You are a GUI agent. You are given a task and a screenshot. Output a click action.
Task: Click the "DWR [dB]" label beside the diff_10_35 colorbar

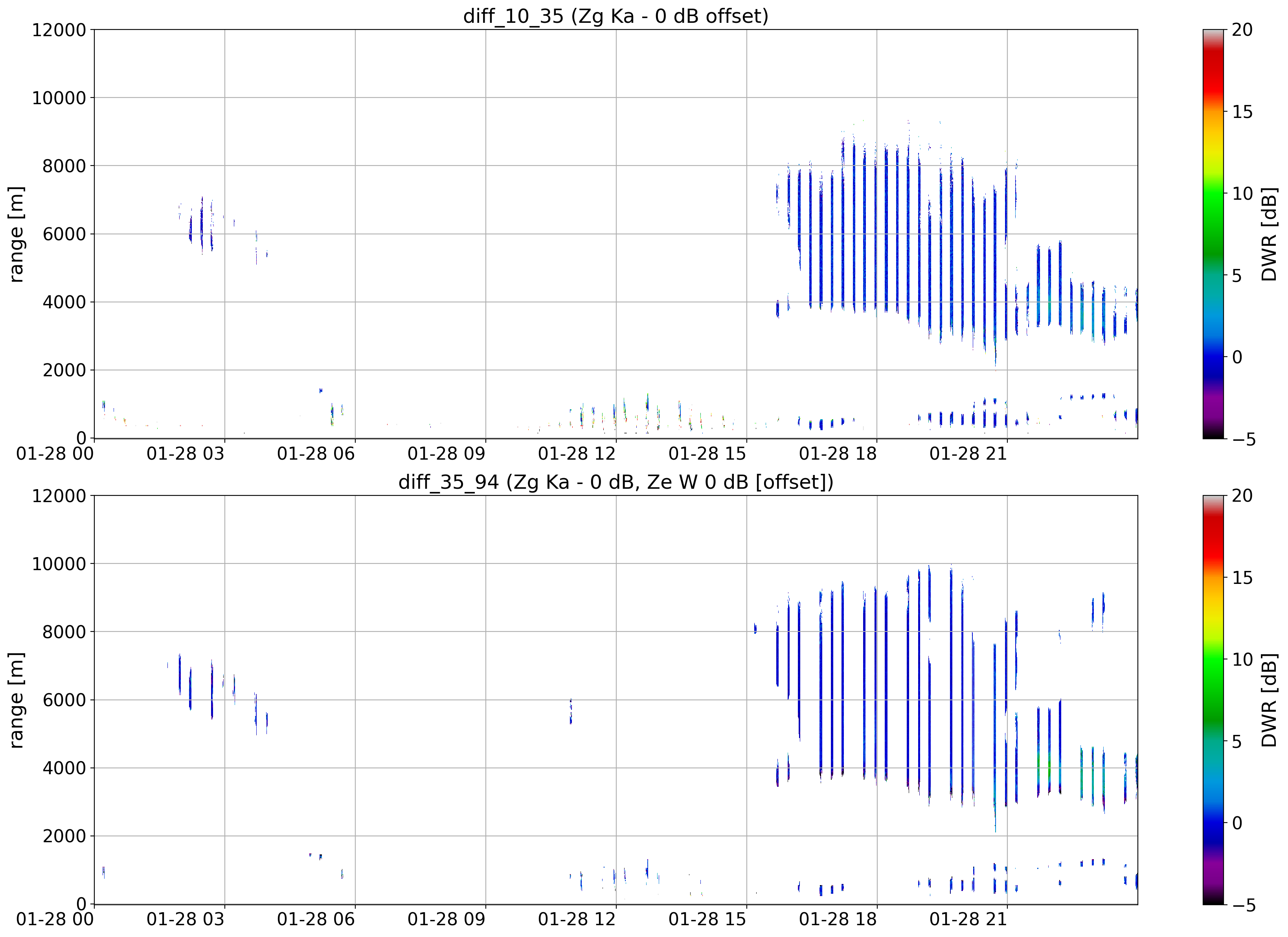pos(1269,234)
